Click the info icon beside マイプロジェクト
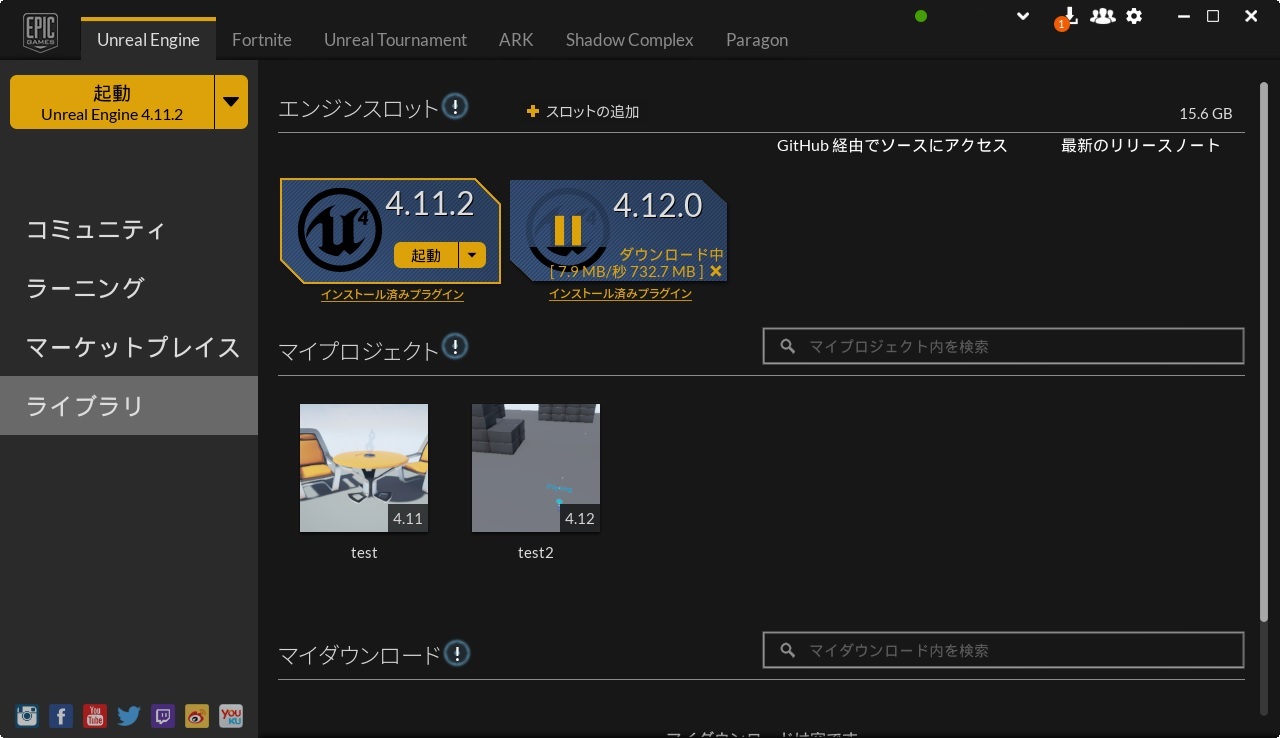1280x738 pixels. (x=455, y=348)
